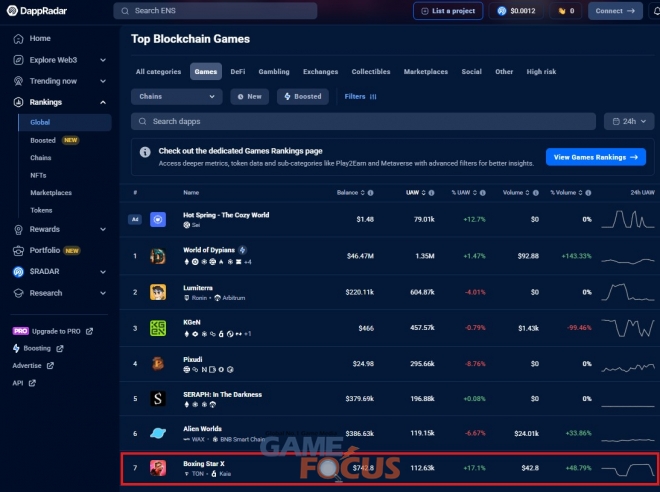Sort by the Balance column
660x492 pixels.
351,193
